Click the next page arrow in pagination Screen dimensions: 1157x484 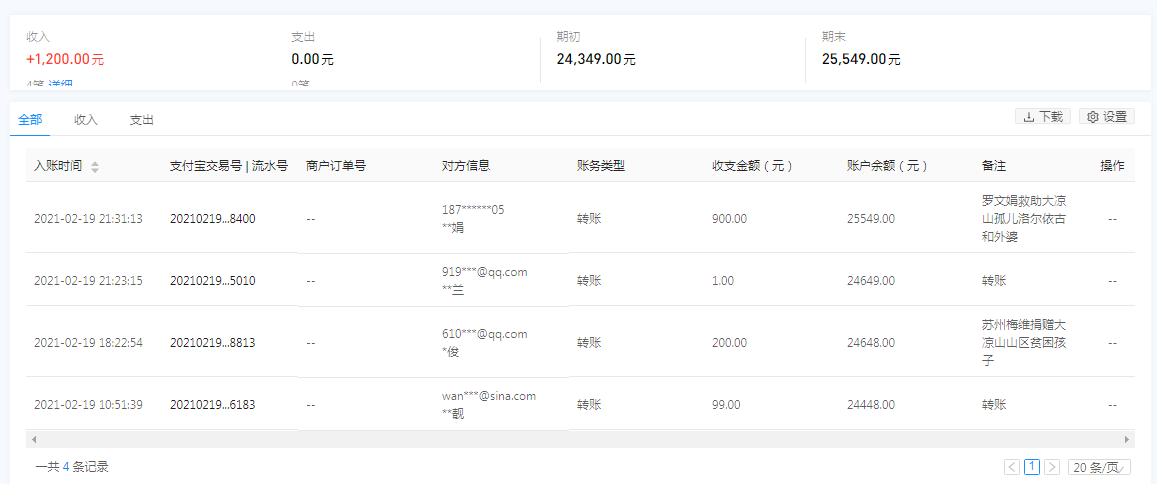click(1052, 467)
